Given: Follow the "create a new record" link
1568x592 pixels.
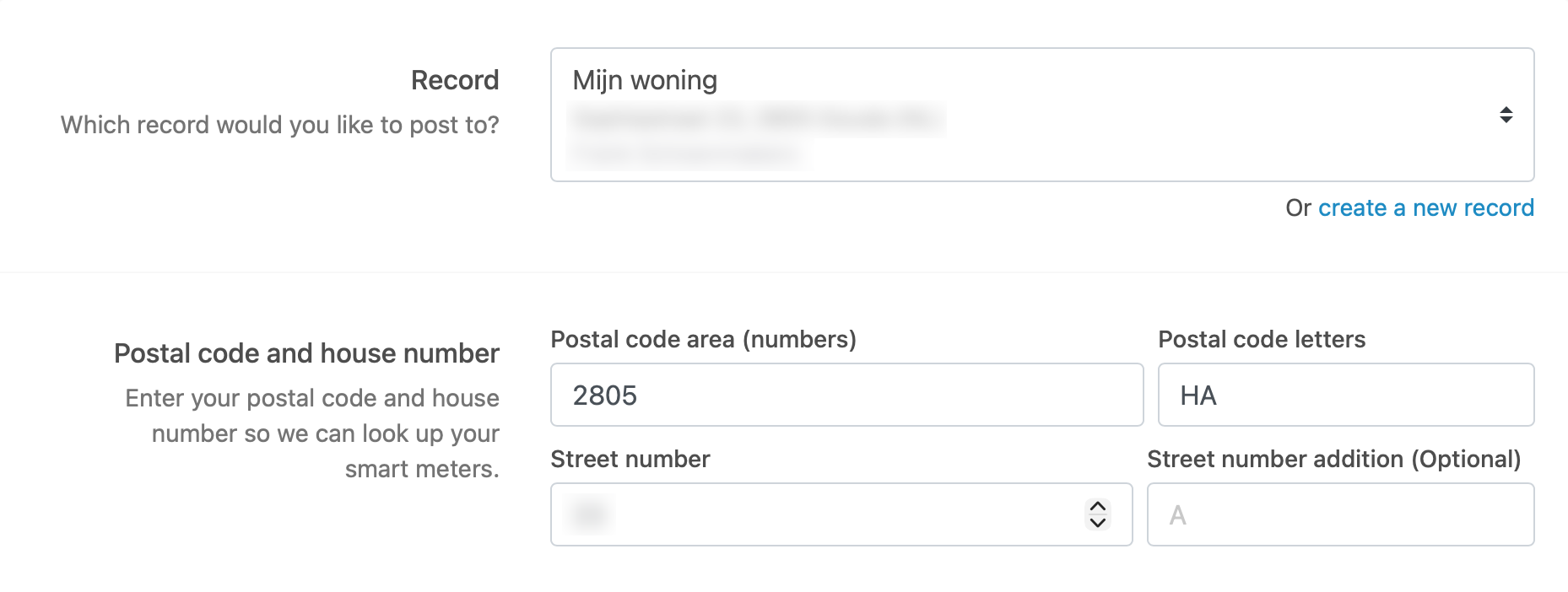Looking at the screenshot, I should click(x=1425, y=208).
